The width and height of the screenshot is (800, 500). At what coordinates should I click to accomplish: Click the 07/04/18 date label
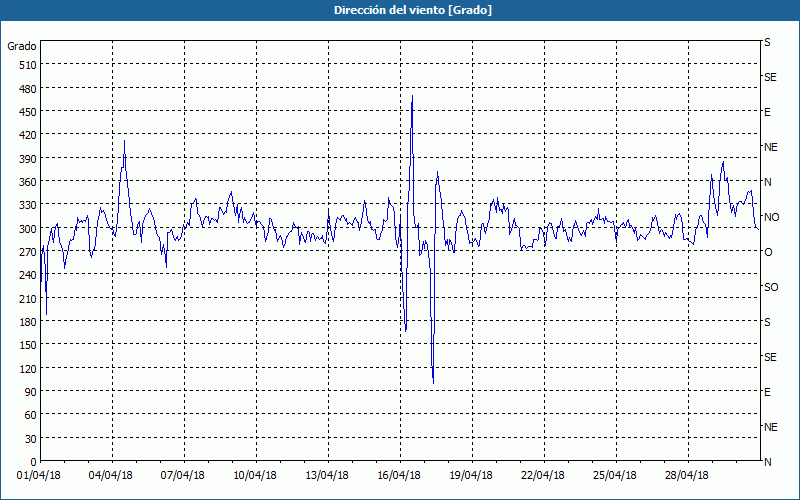(182, 476)
